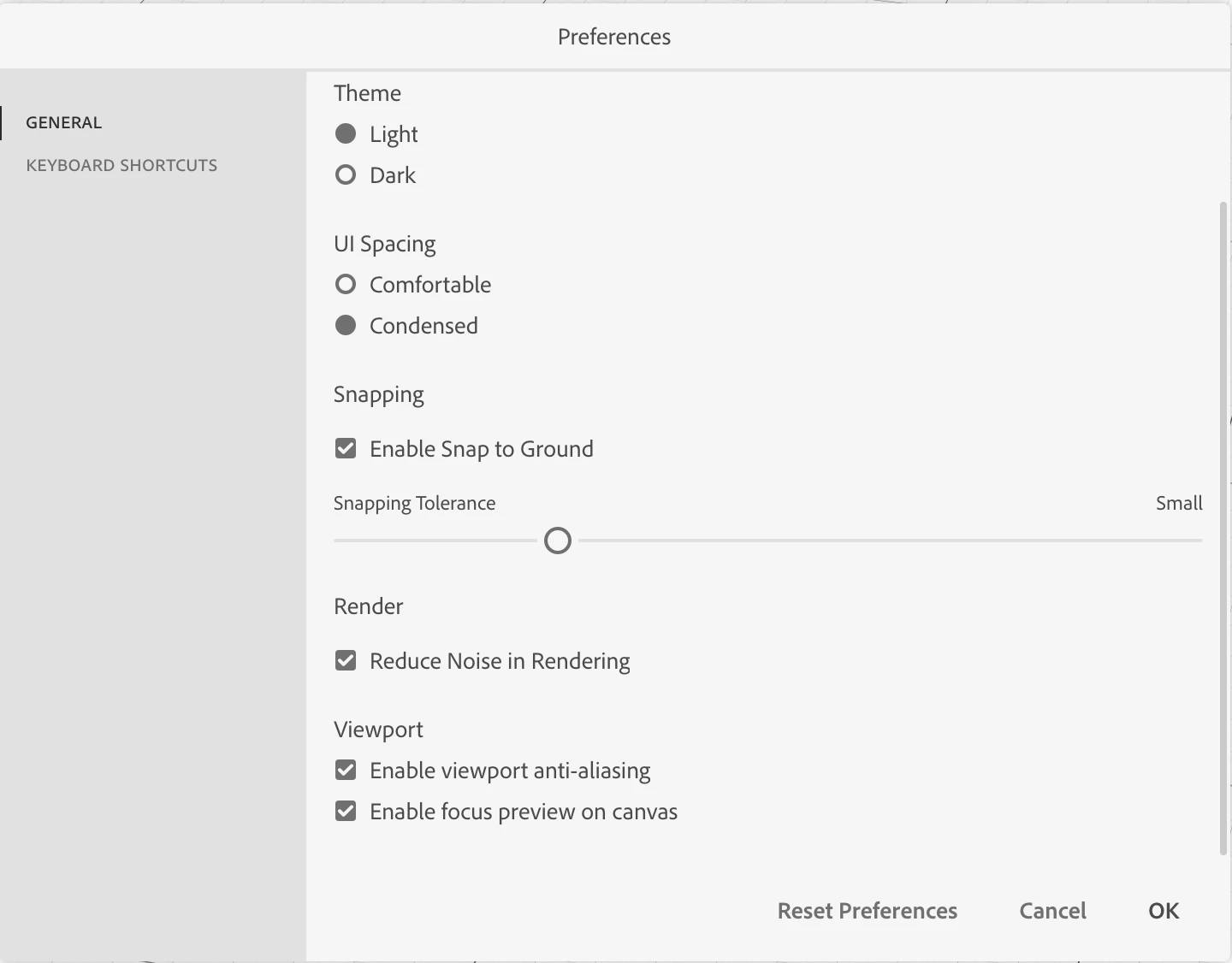Click the Small tolerance value label
The image size is (1232, 963).
[1179, 503]
